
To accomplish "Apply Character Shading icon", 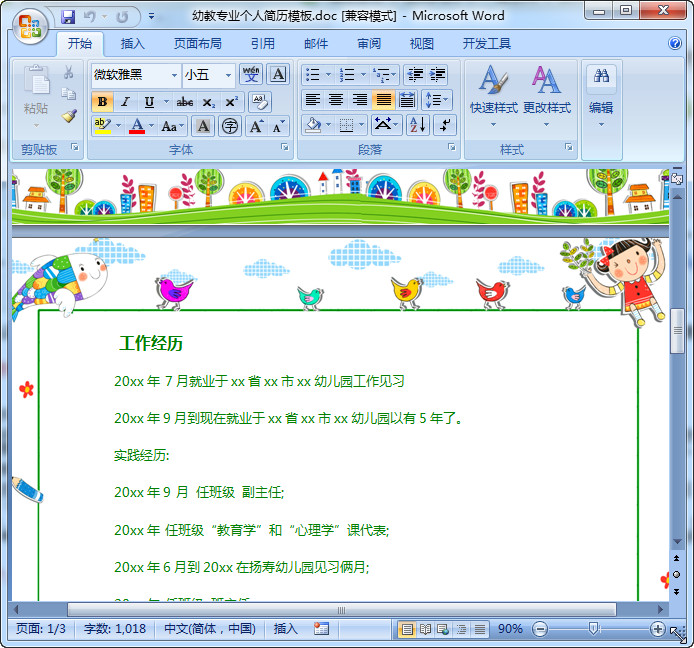I will click(x=203, y=127).
